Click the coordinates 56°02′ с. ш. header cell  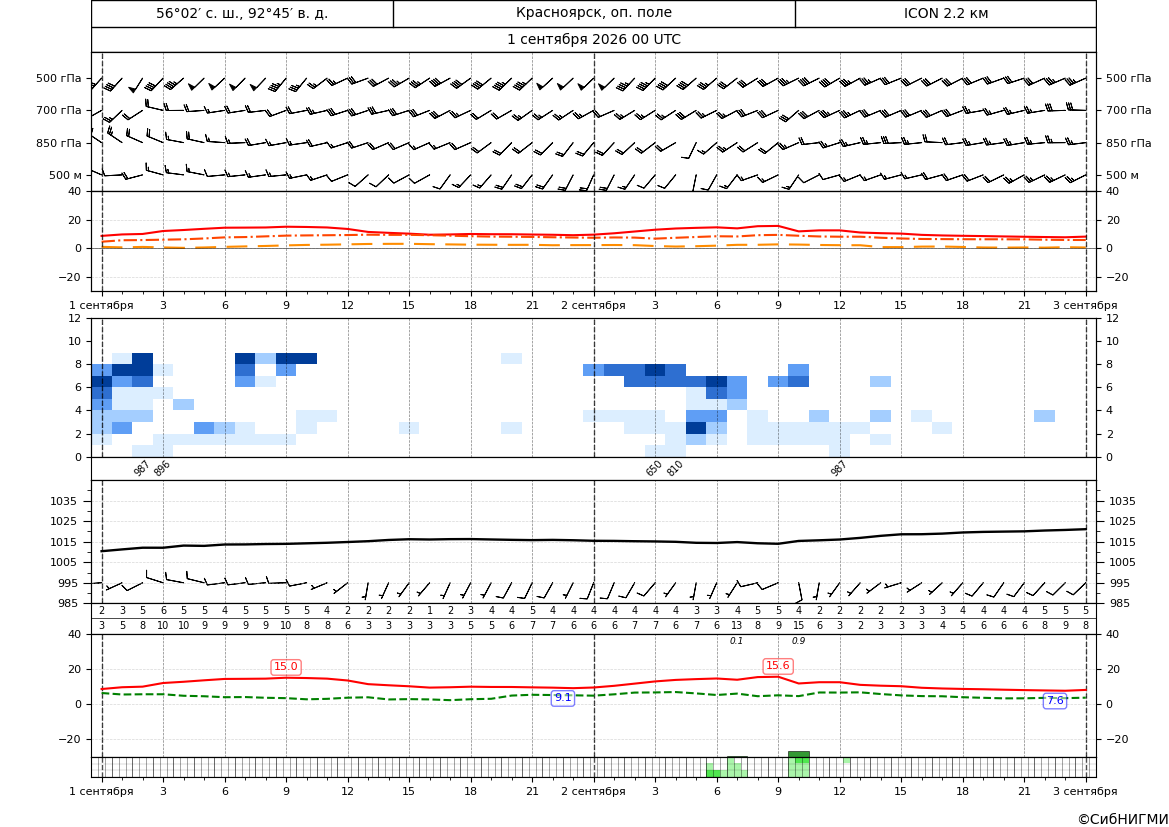pos(242,13)
